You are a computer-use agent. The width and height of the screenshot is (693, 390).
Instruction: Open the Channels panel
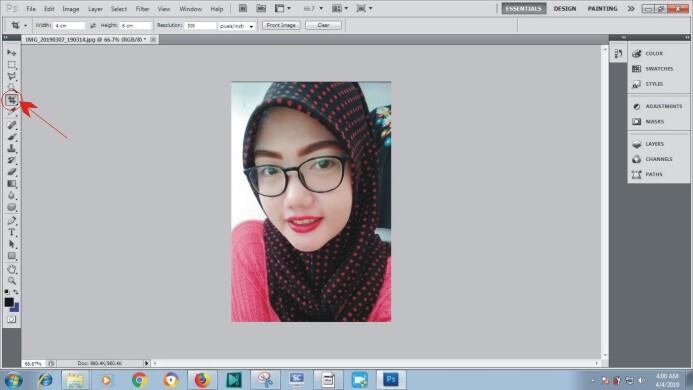pyautogui.click(x=658, y=159)
